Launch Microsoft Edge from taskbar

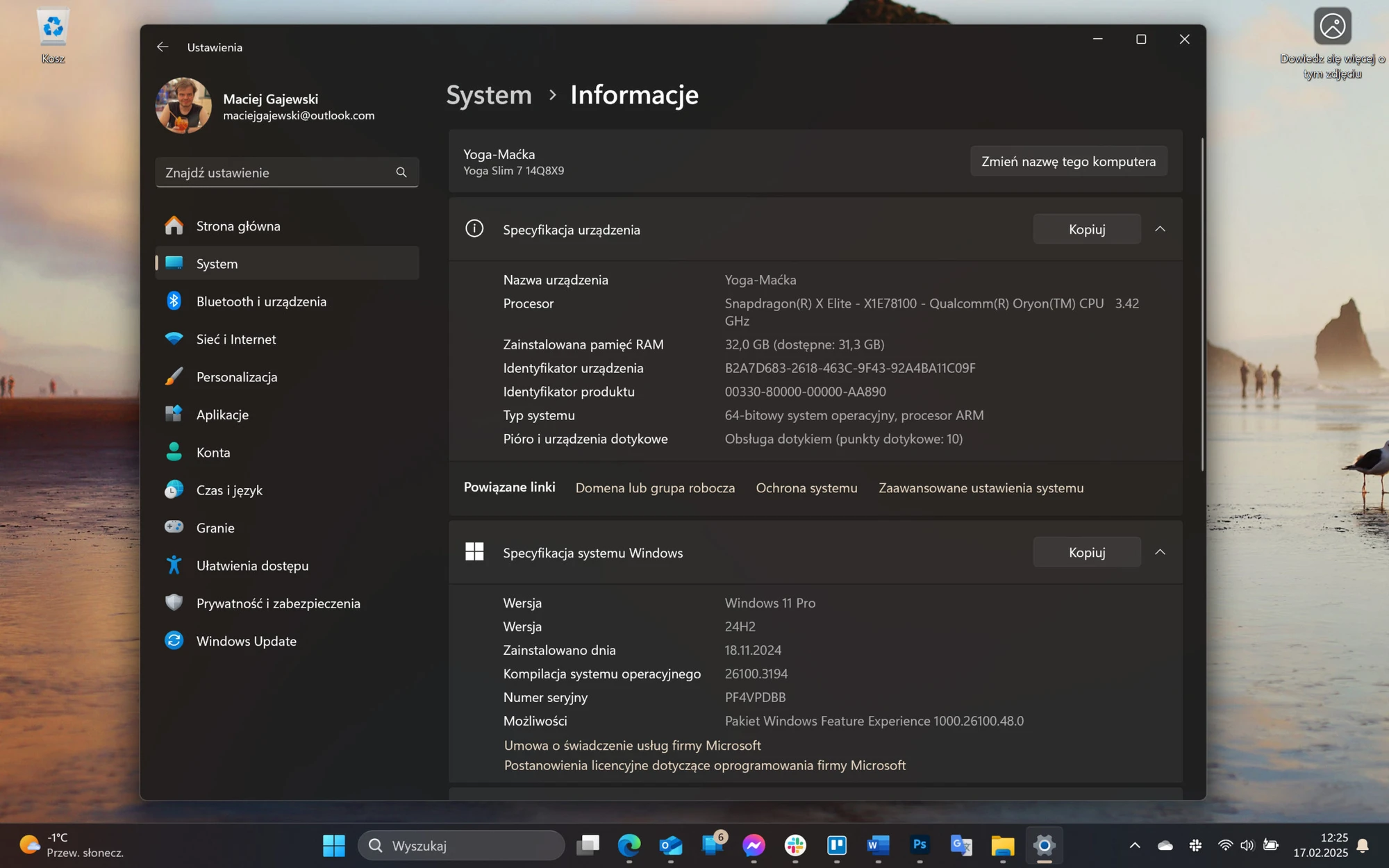(x=629, y=845)
